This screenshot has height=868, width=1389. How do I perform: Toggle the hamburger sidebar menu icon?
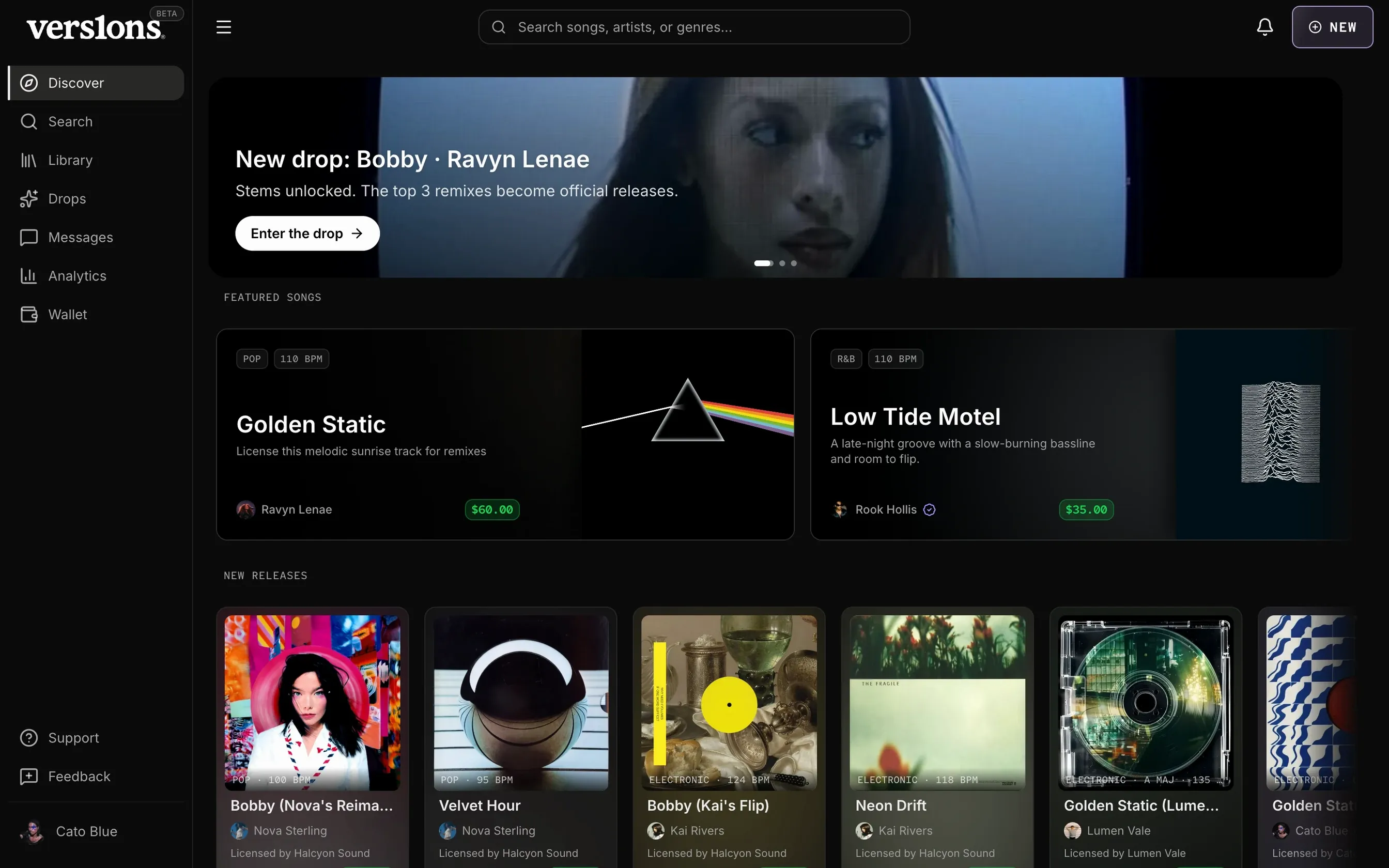223,27
